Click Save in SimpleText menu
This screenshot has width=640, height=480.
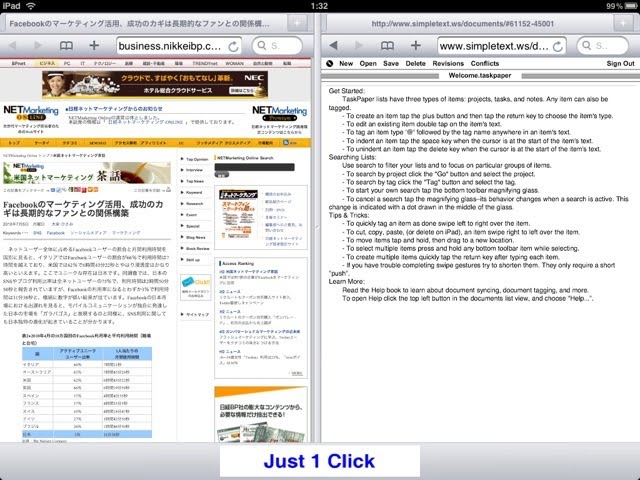coord(391,63)
